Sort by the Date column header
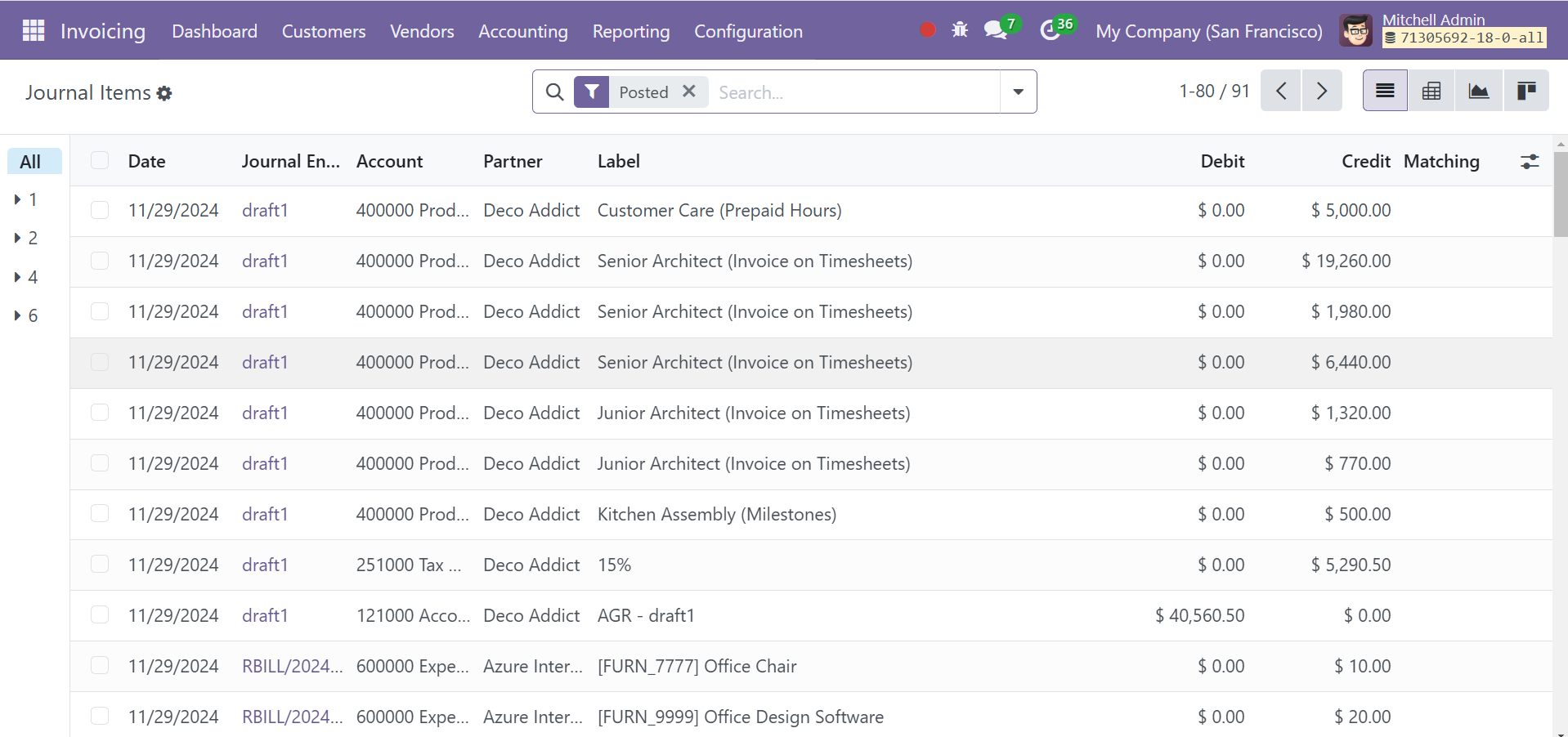 147,161
